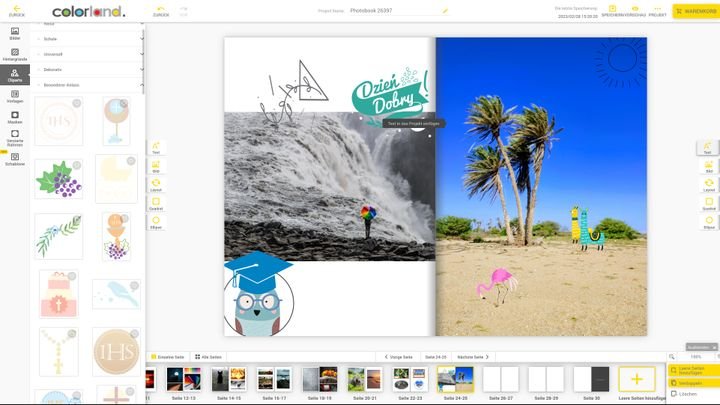This screenshot has height=405, width=720.
Task: Click the Vorschau eye icon
Action: click(x=634, y=10)
